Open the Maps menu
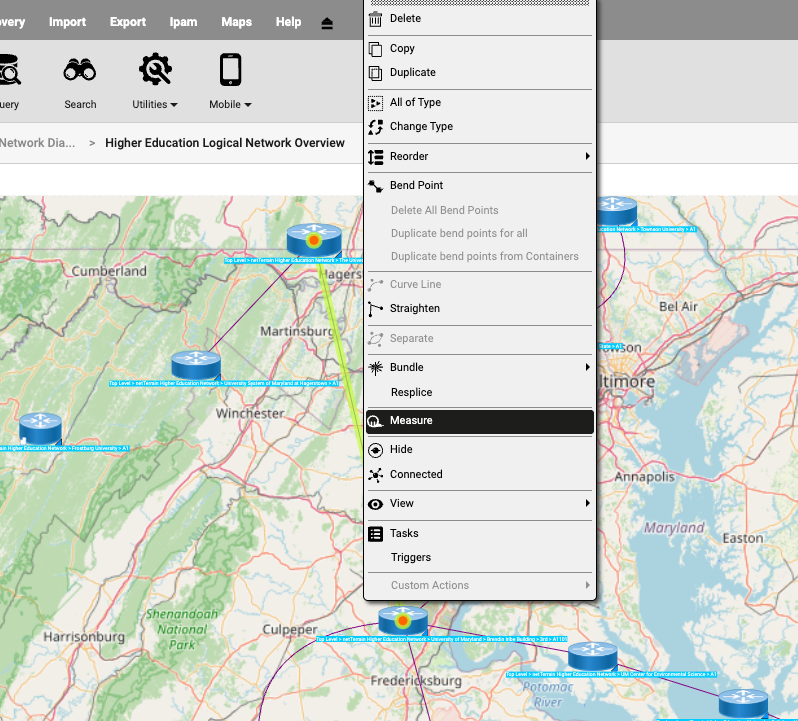798x721 pixels. [x=236, y=22]
